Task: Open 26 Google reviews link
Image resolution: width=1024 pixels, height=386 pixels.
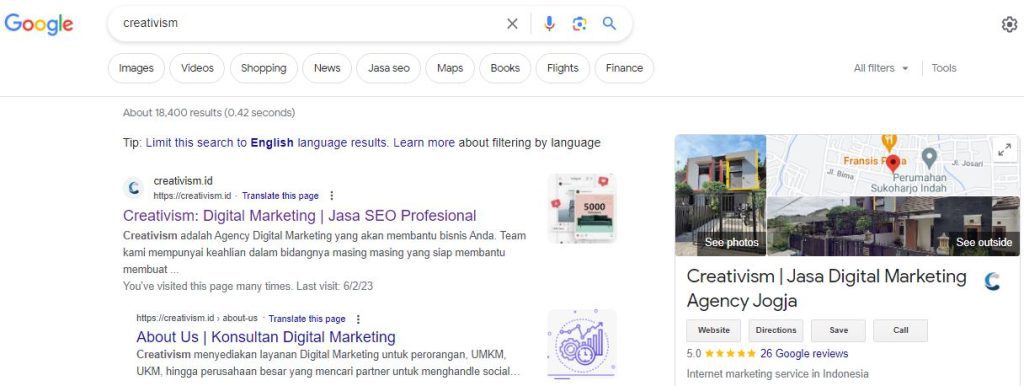Action: (804, 354)
